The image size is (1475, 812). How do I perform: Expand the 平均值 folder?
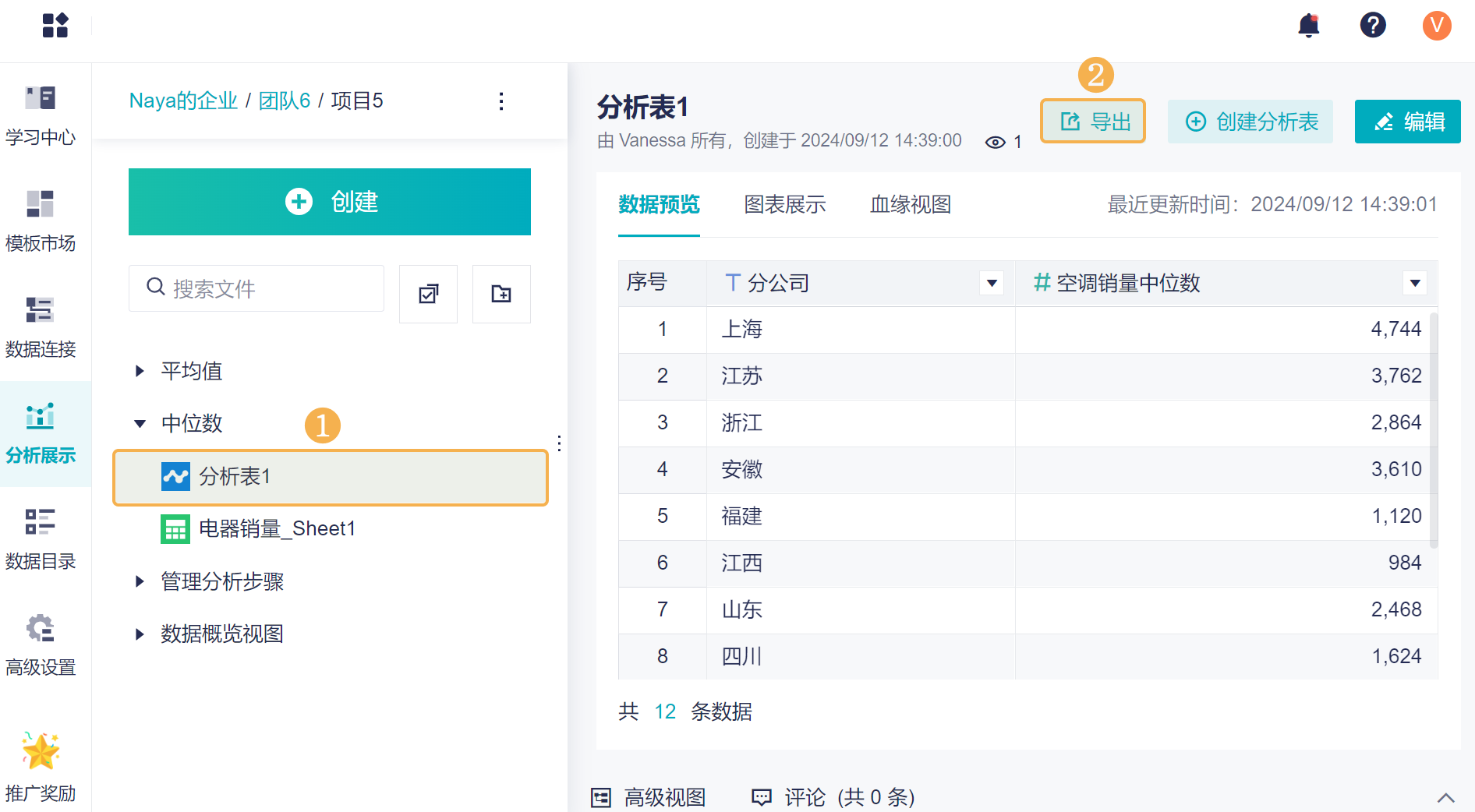pyautogui.click(x=140, y=371)
